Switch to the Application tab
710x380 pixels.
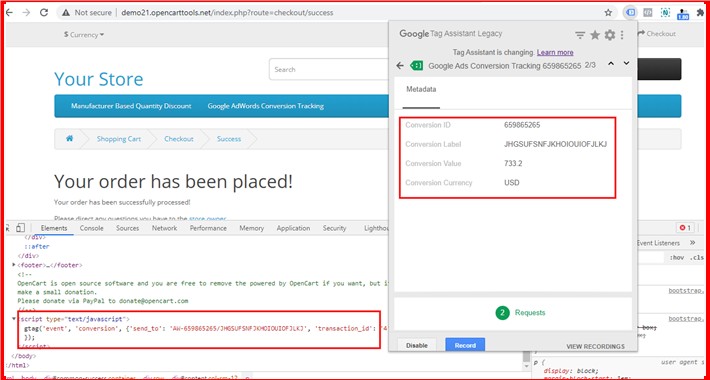[x=293, y=228]
